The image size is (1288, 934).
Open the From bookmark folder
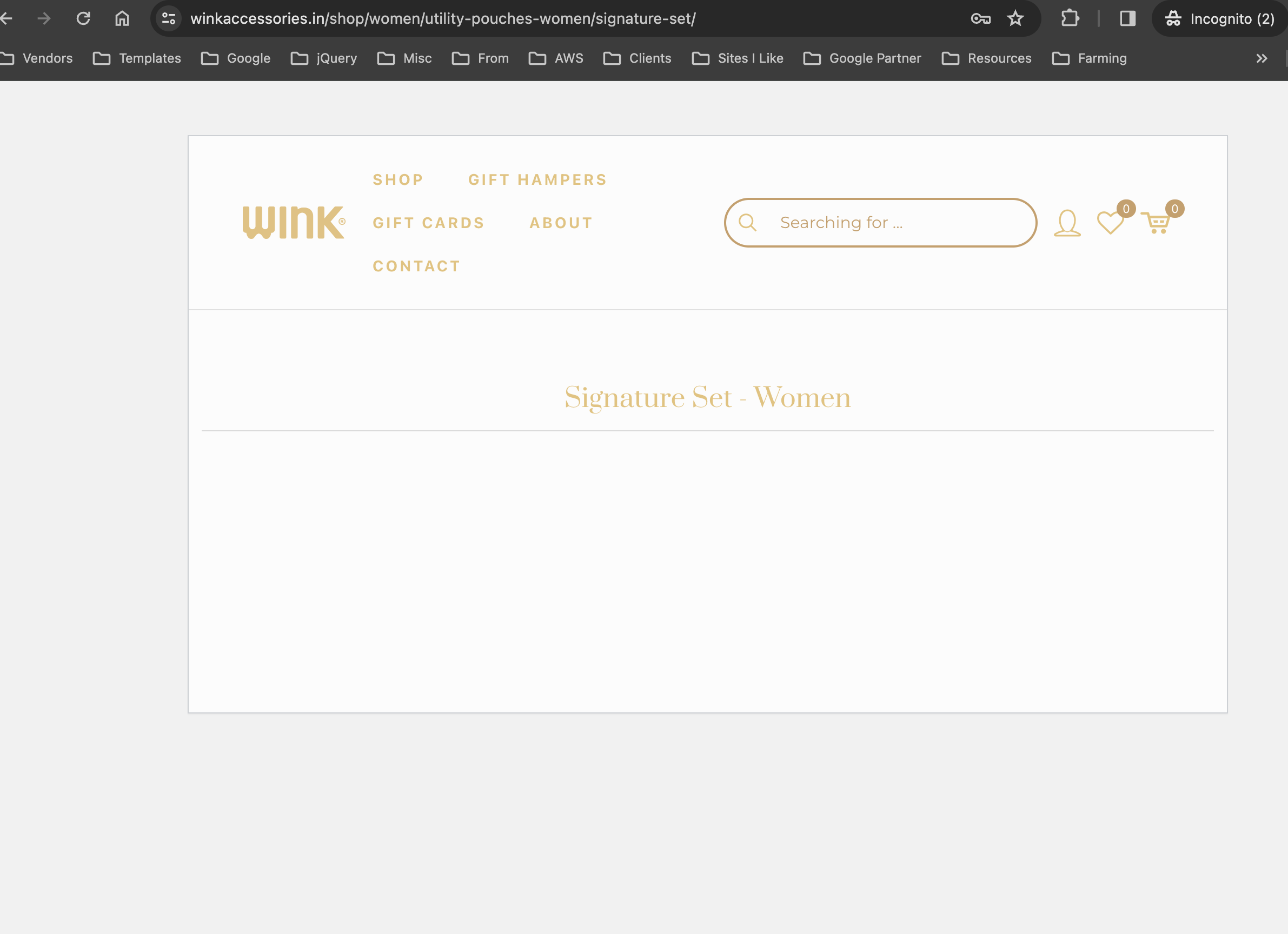481,58
